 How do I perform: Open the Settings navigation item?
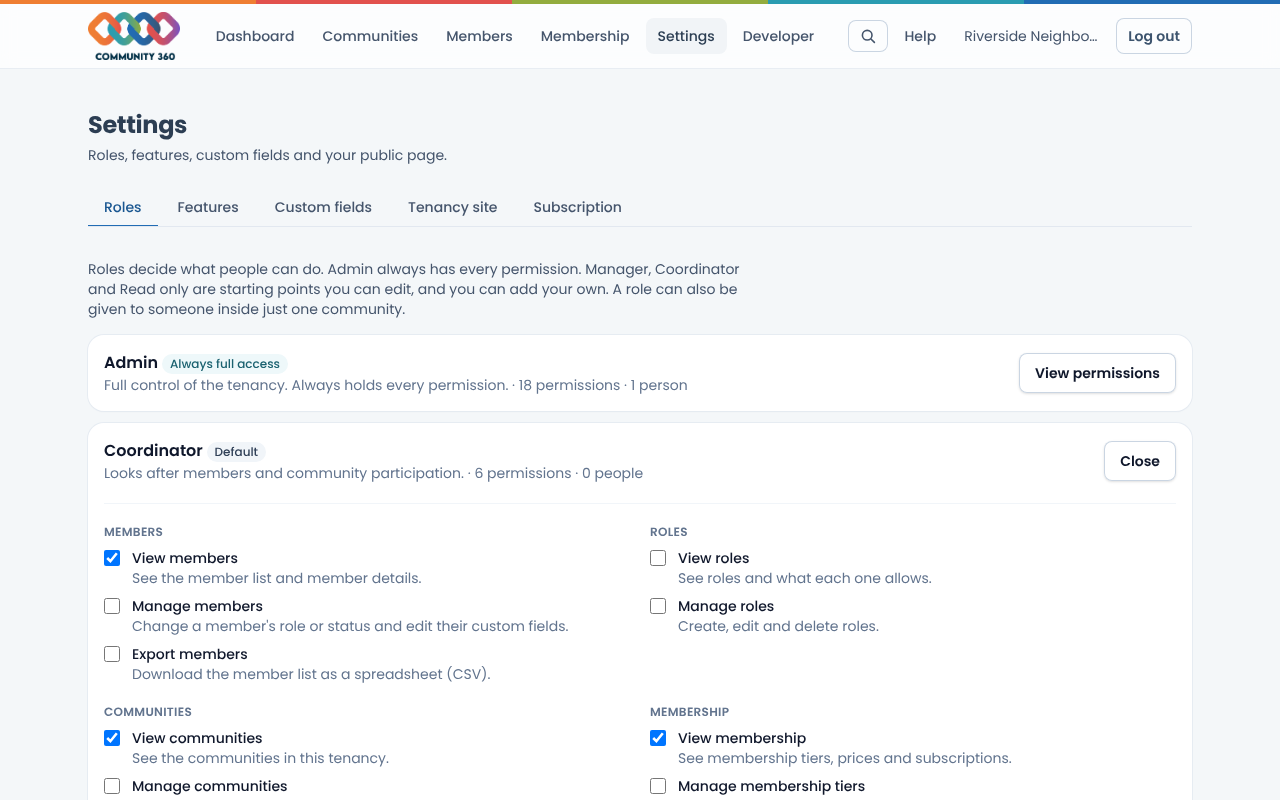[686, 36]
